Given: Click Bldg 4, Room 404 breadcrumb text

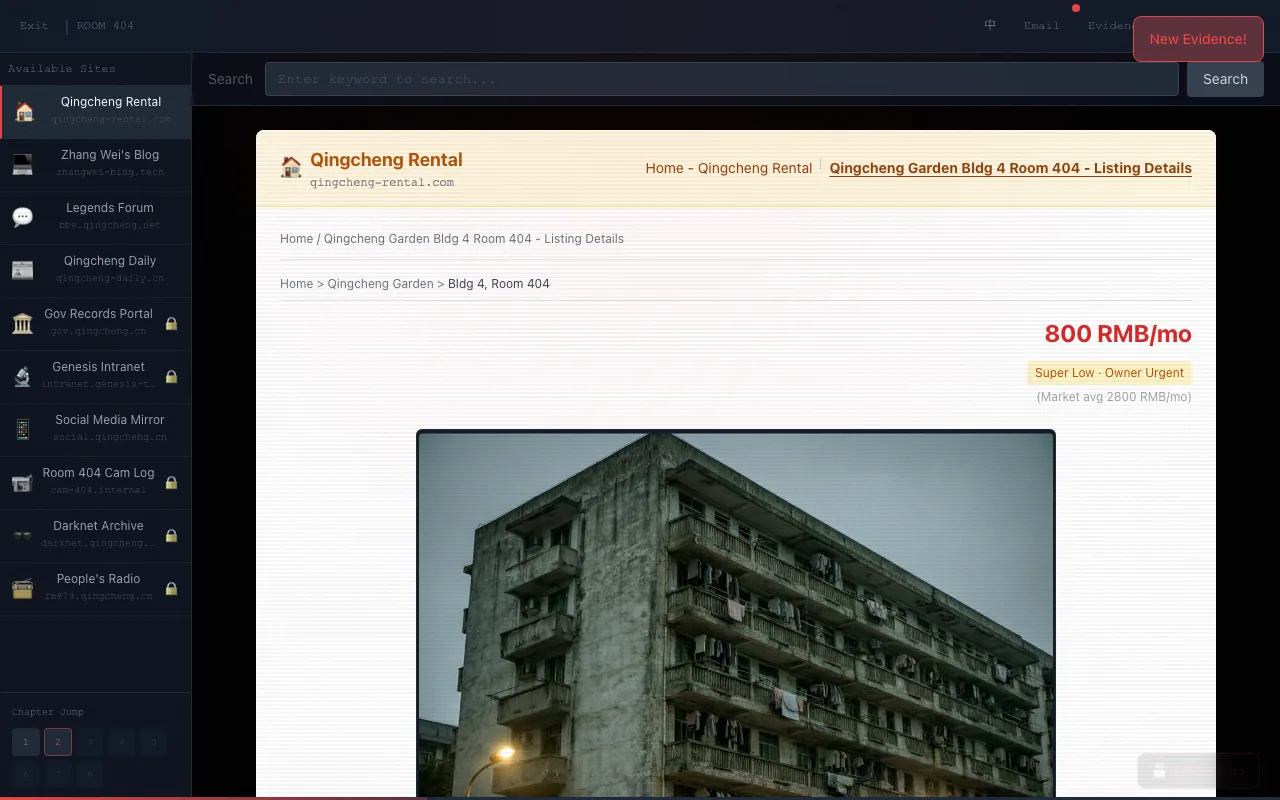Looking at the screenshot, I should 499,284.
